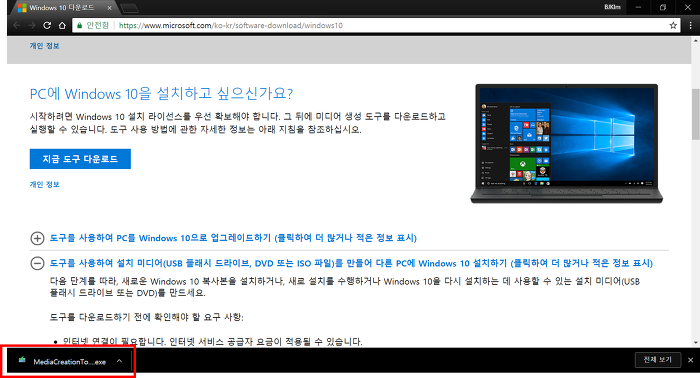Collapse the minus icon for installation media section
The image size is (700, 378).
click(x=37, y=263)
